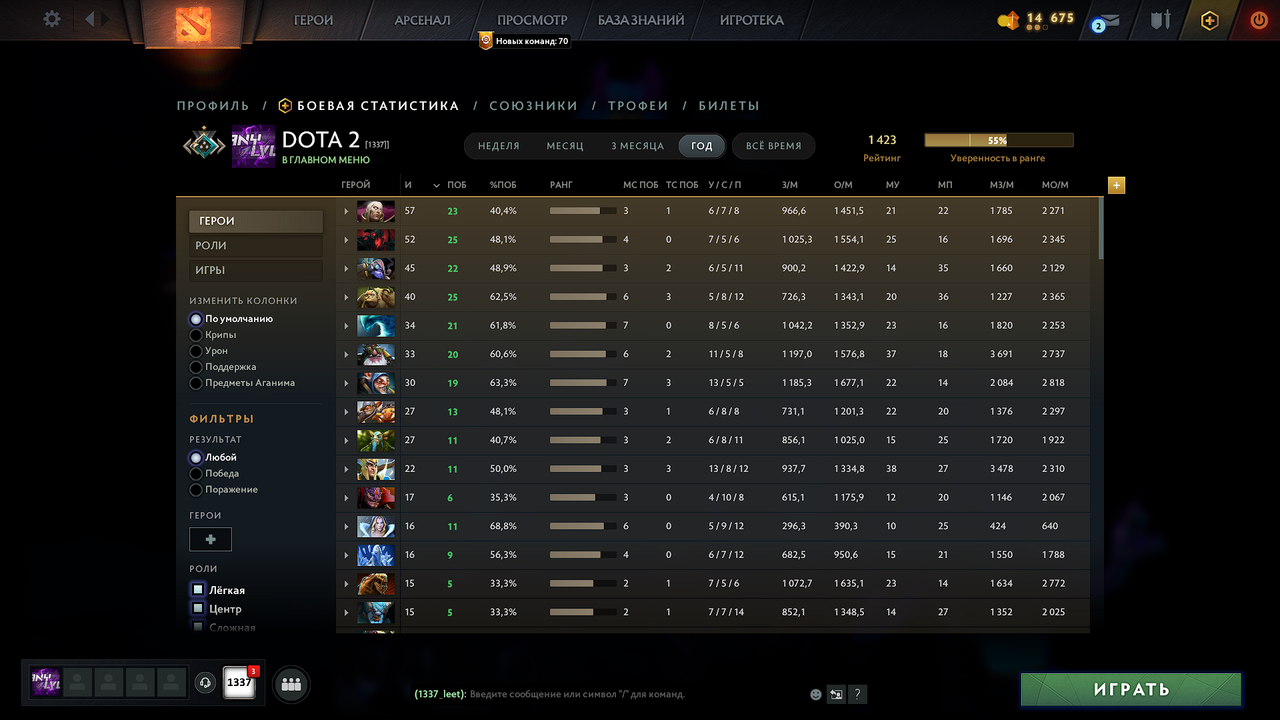Expand the row with 33 games
Screen dimensions: 1280x720
pyautogui.click(x=346, y=354)
